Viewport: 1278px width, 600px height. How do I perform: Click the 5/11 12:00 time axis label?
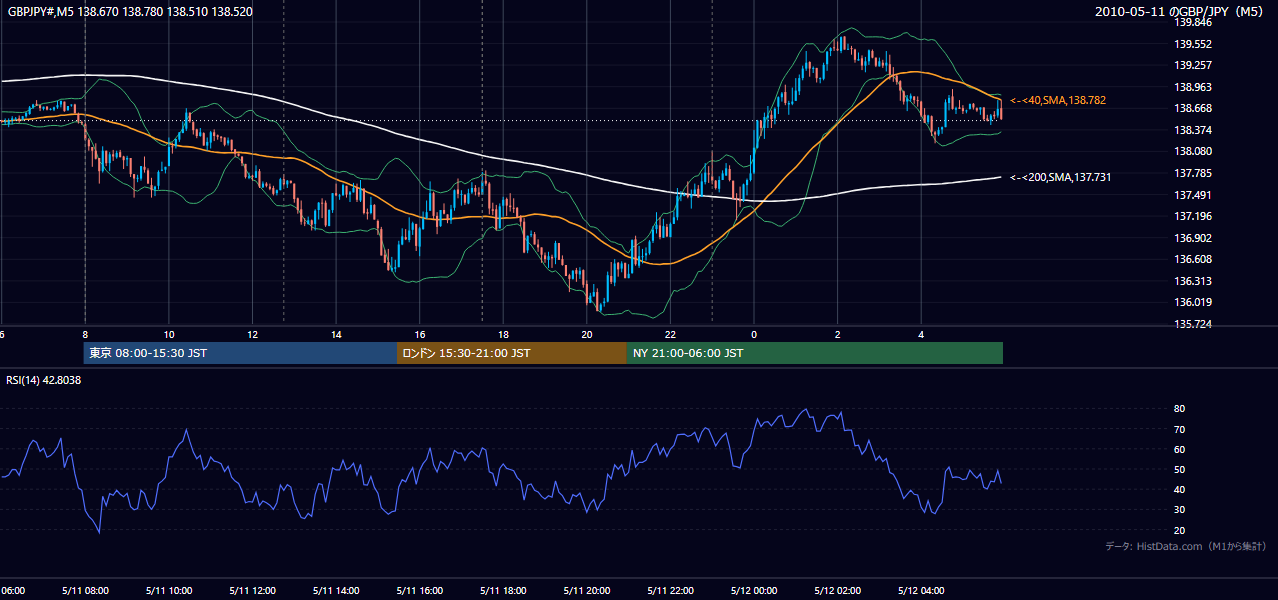pos(252,590)
